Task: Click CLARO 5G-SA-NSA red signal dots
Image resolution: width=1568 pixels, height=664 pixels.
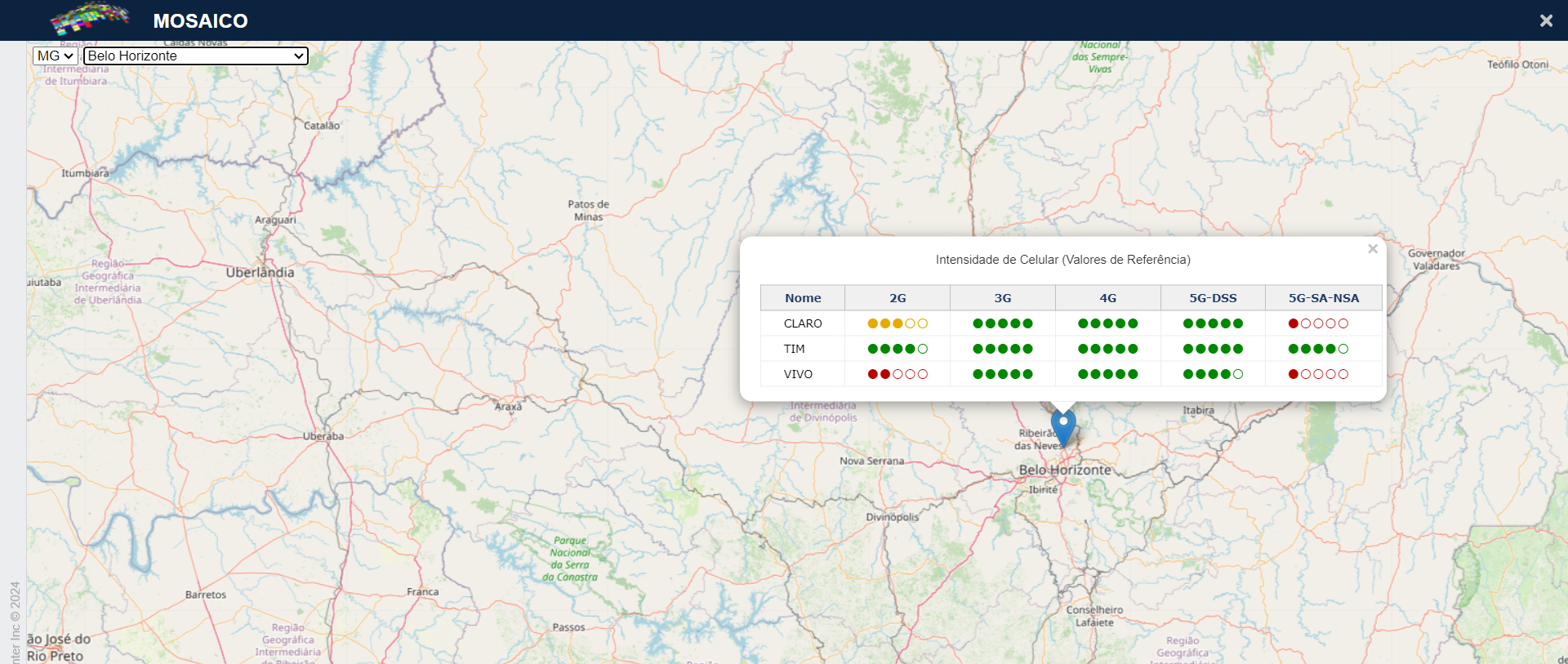Action: click(1318, 323)
